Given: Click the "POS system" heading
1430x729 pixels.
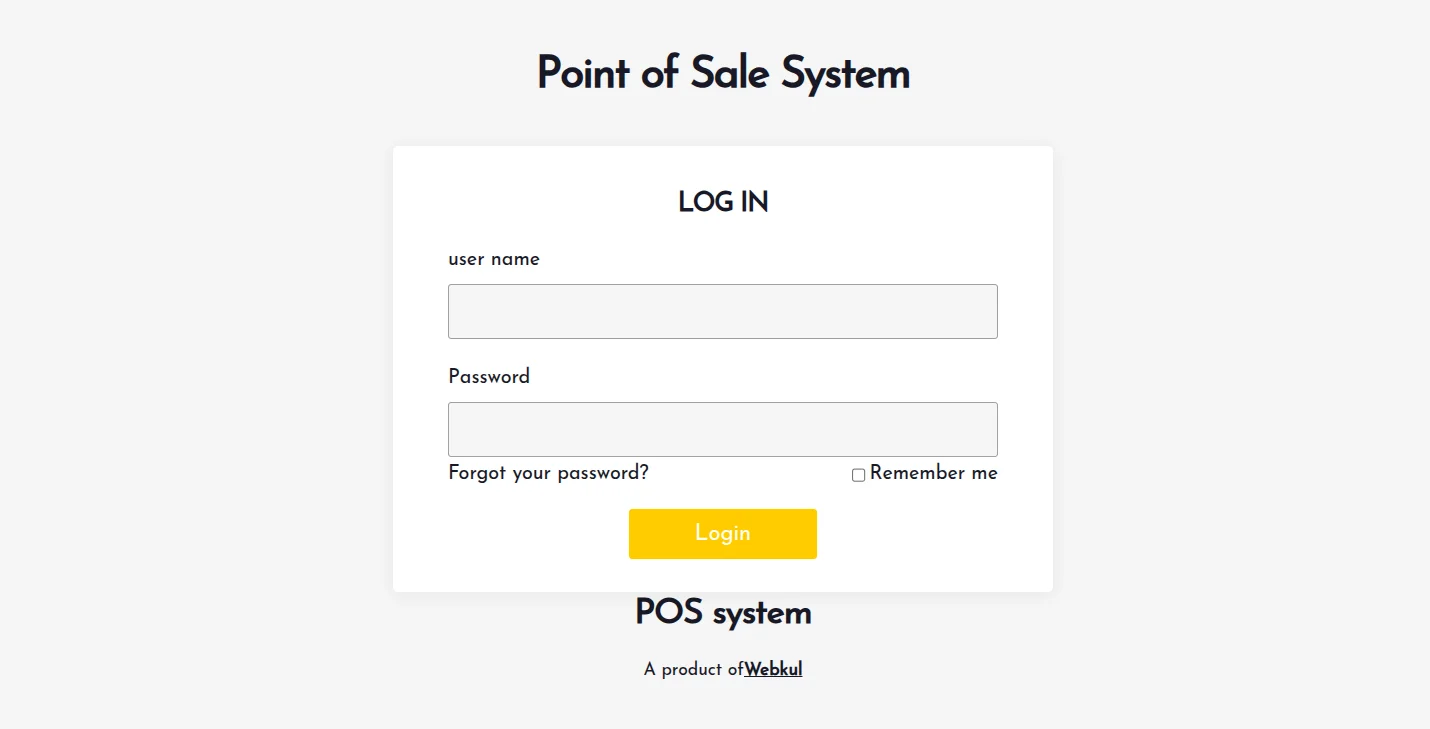Looking at the screenshot, I should pos(722,612).
